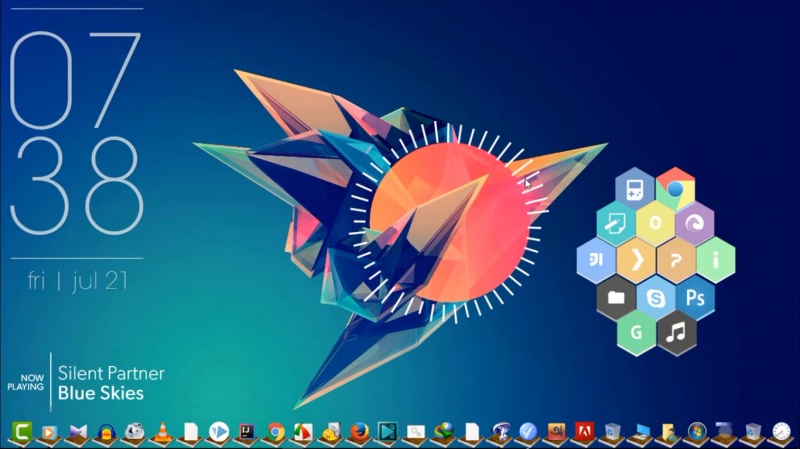Open the orange-play media player dock icon
The image size is (800, 449).
point(49,433)
